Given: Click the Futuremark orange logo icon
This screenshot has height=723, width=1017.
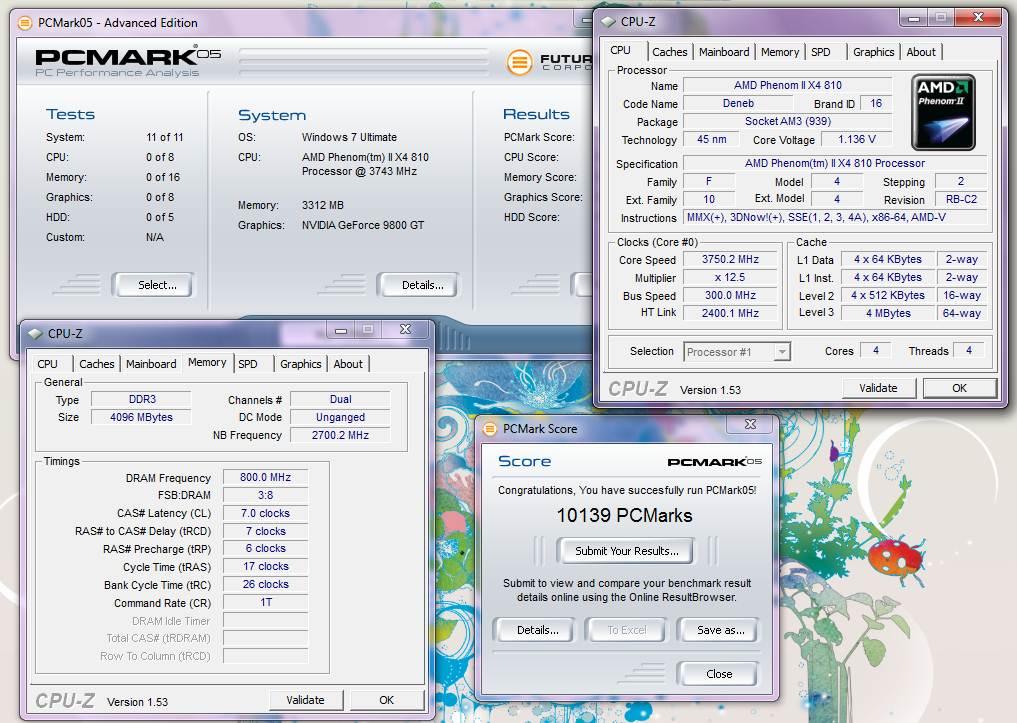Looking at the screenshot, I should 519,63.
